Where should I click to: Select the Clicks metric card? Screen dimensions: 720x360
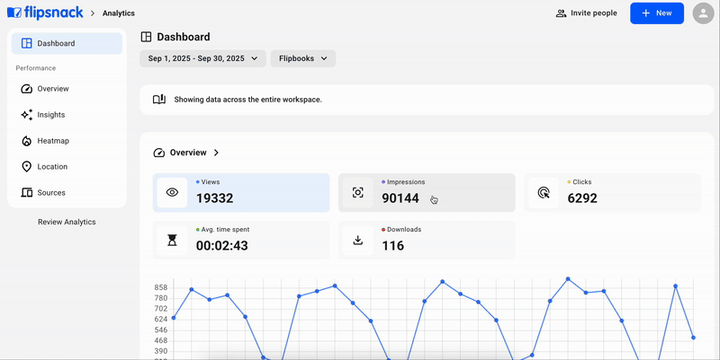pos(613,193)
